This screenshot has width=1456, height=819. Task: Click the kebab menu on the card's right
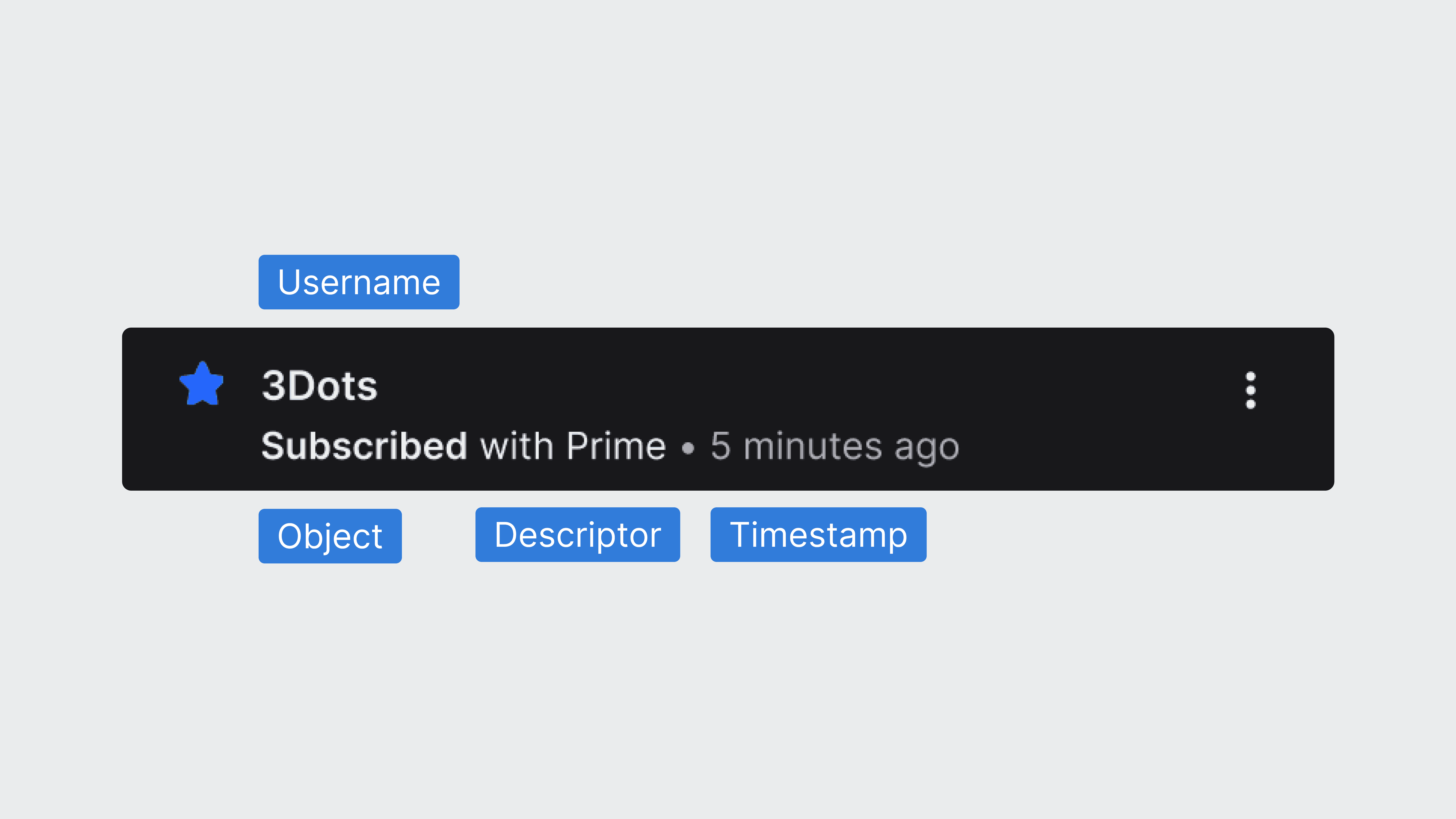coord(1250,390)
